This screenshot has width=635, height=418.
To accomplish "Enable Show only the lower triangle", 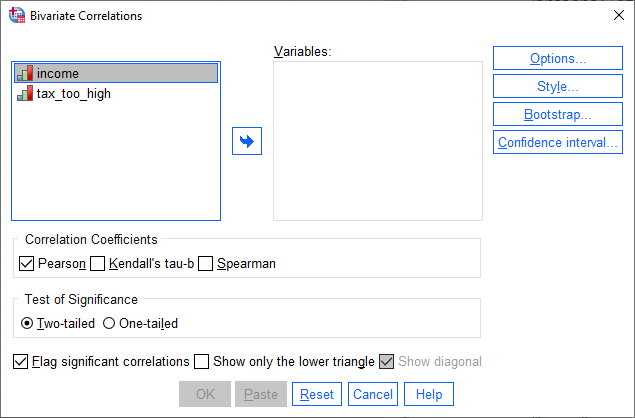I will coord(201,361).
